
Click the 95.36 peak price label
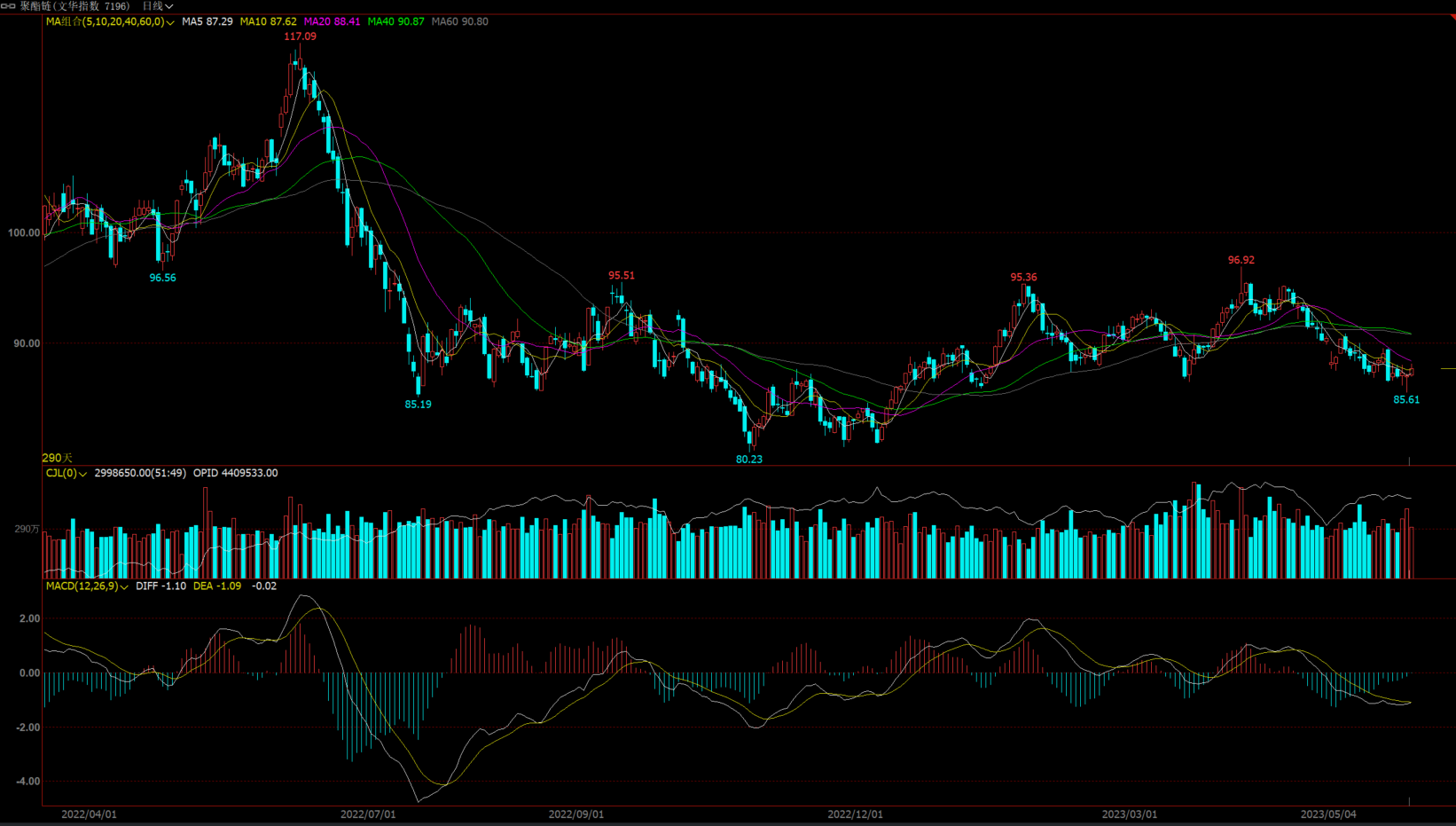coord(1024,277)
